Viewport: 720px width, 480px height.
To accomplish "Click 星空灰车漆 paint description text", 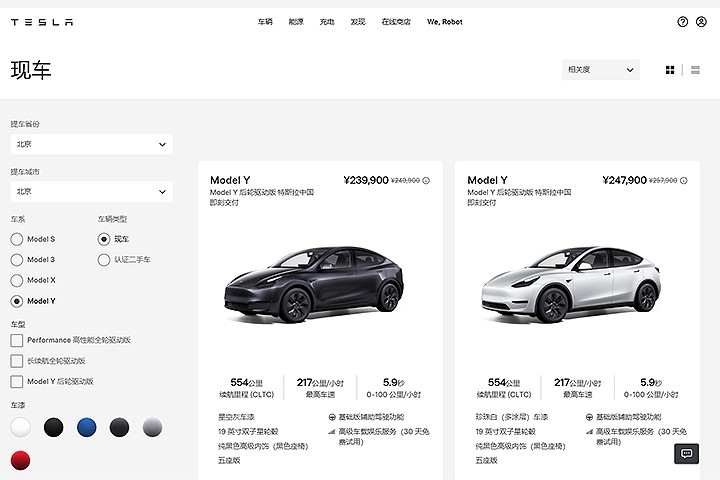I will coord(236,417).
